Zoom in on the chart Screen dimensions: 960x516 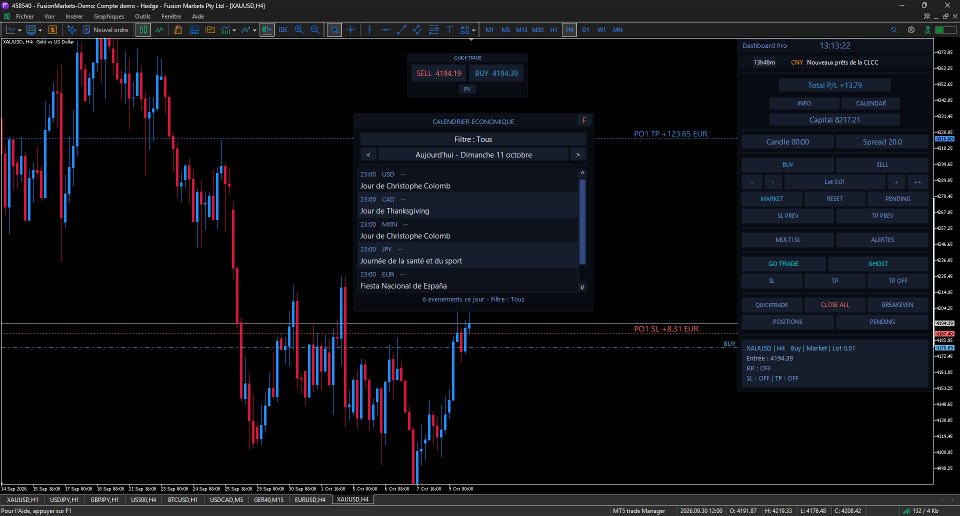[x=299, y=29]
